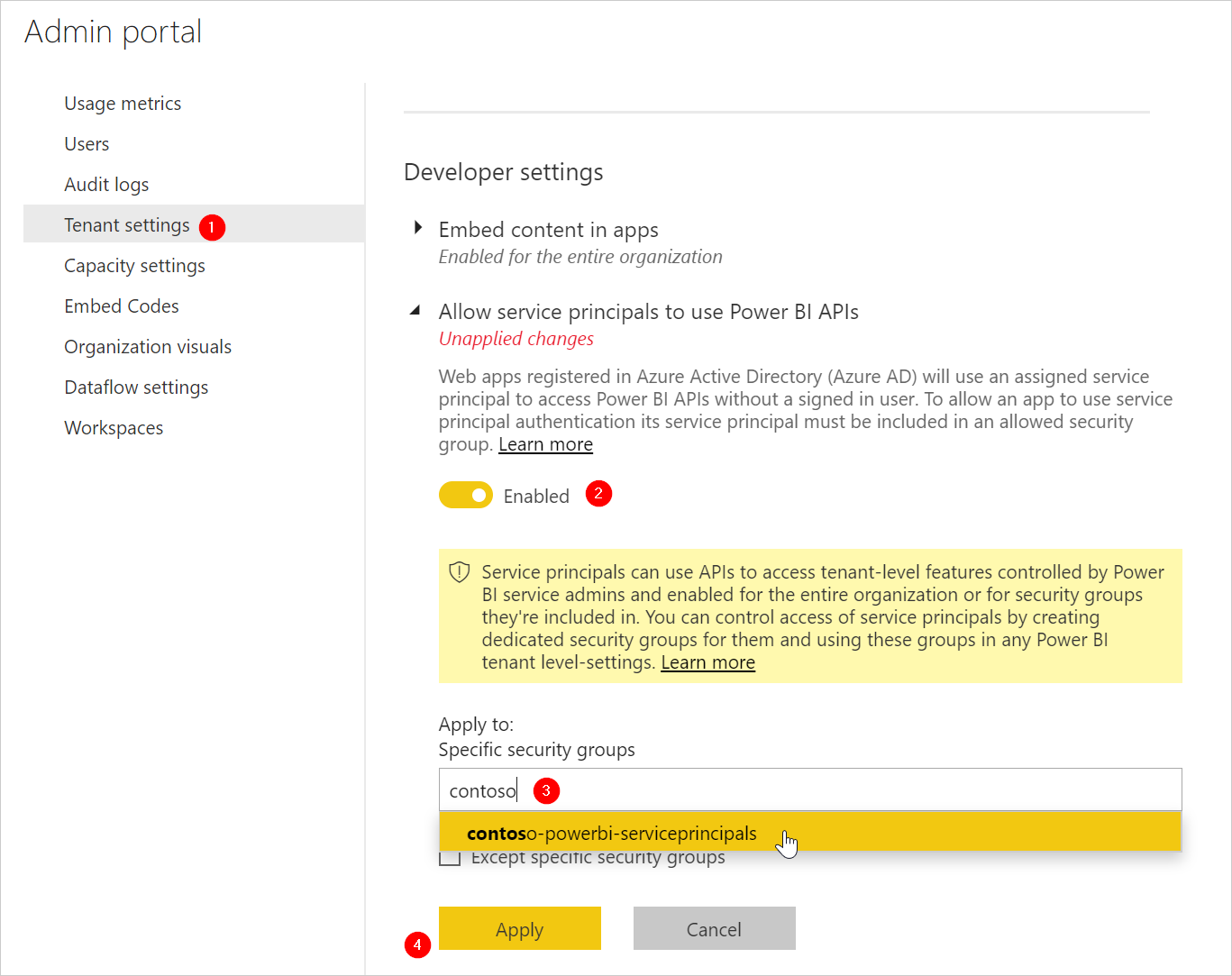Click Unapplied changes status text
Image resolution: width=1232 pixels, height=976 pixels.
tap(516, 339)
